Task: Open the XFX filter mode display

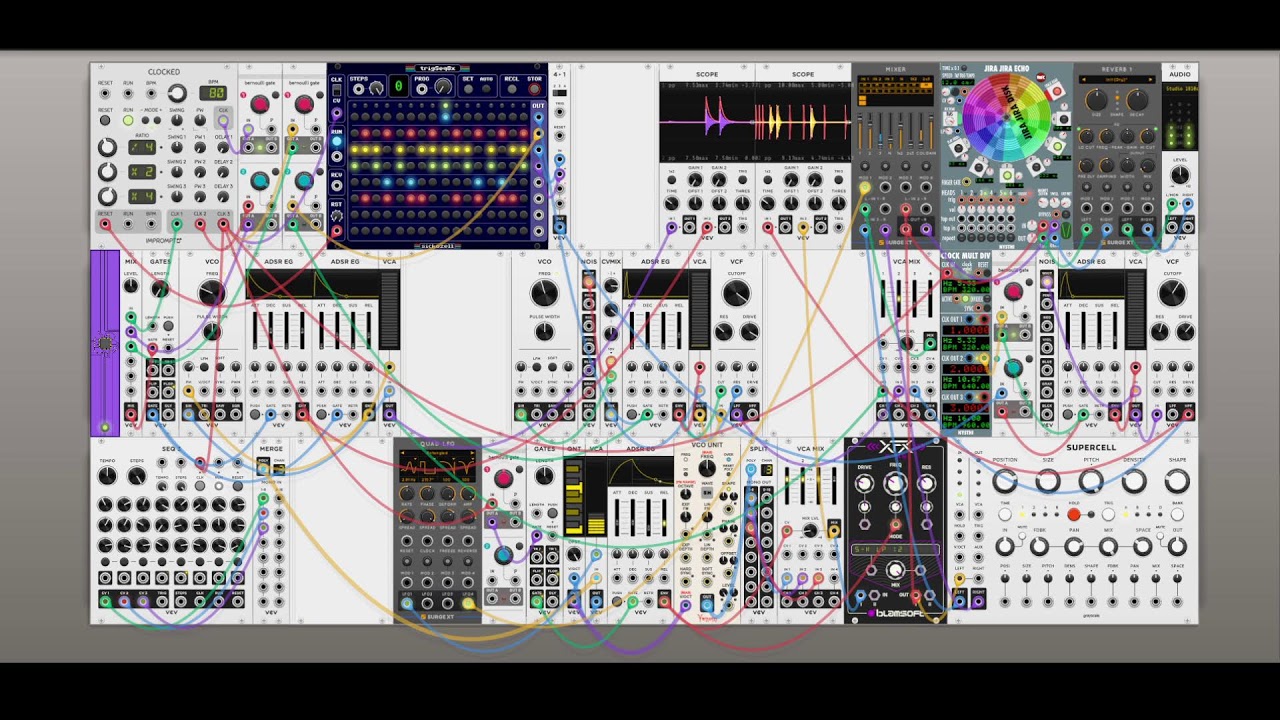Action: coord(895,549)
